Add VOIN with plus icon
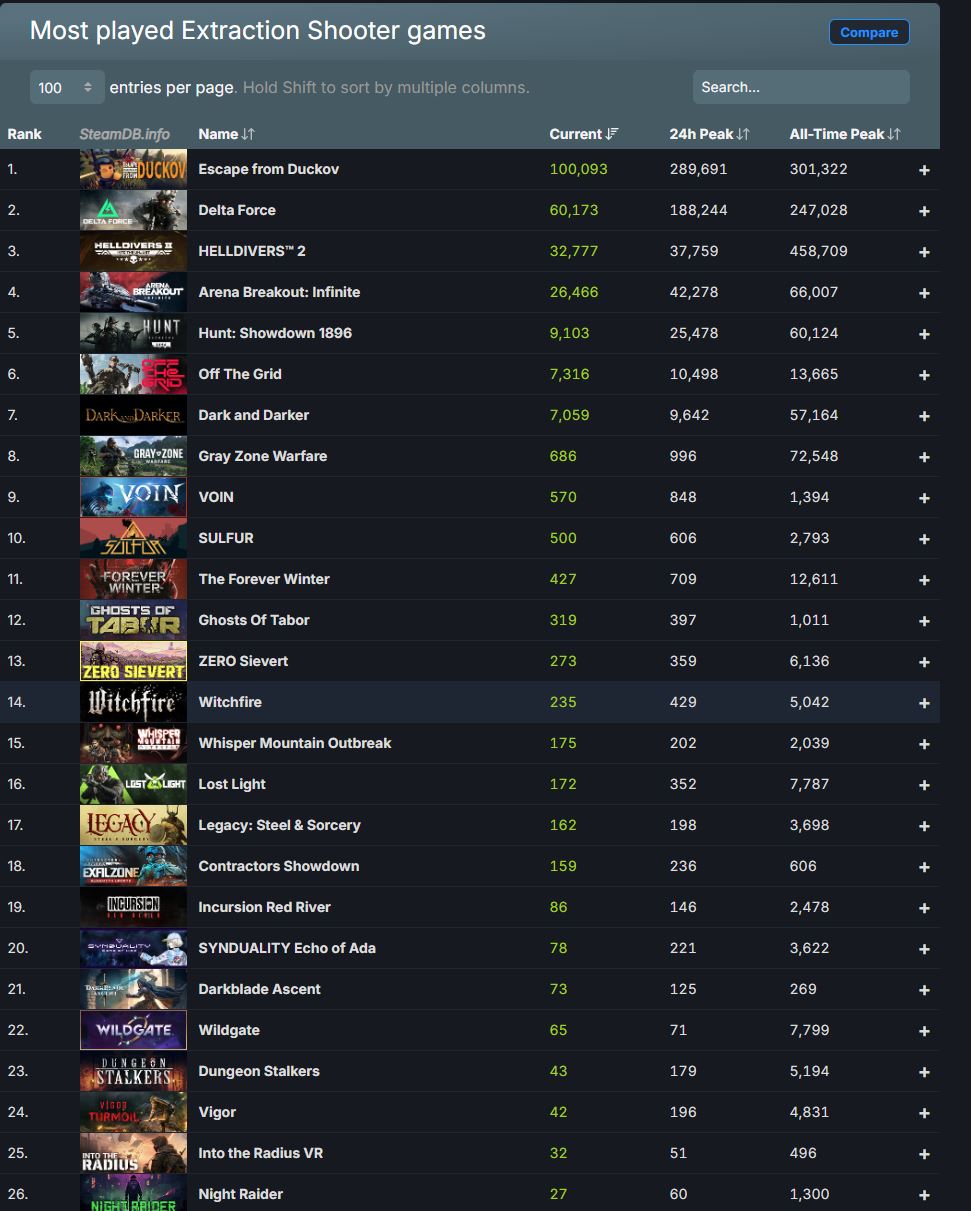The height and width of the screenshot is (1211, 971). [x=924, y=498]
